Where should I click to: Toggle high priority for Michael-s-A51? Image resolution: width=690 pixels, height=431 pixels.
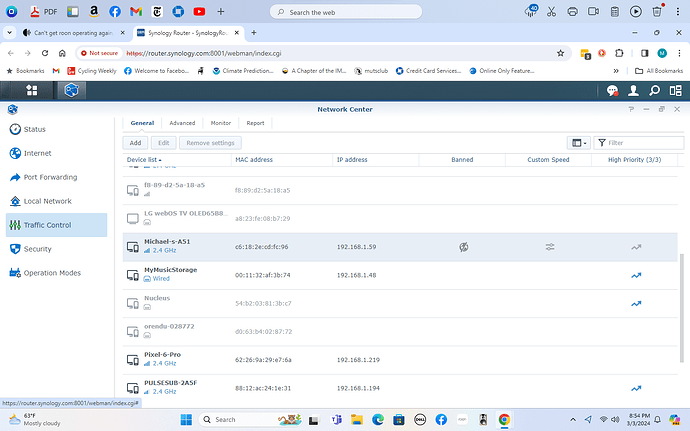pyautogui.click(x=636, y=247)
